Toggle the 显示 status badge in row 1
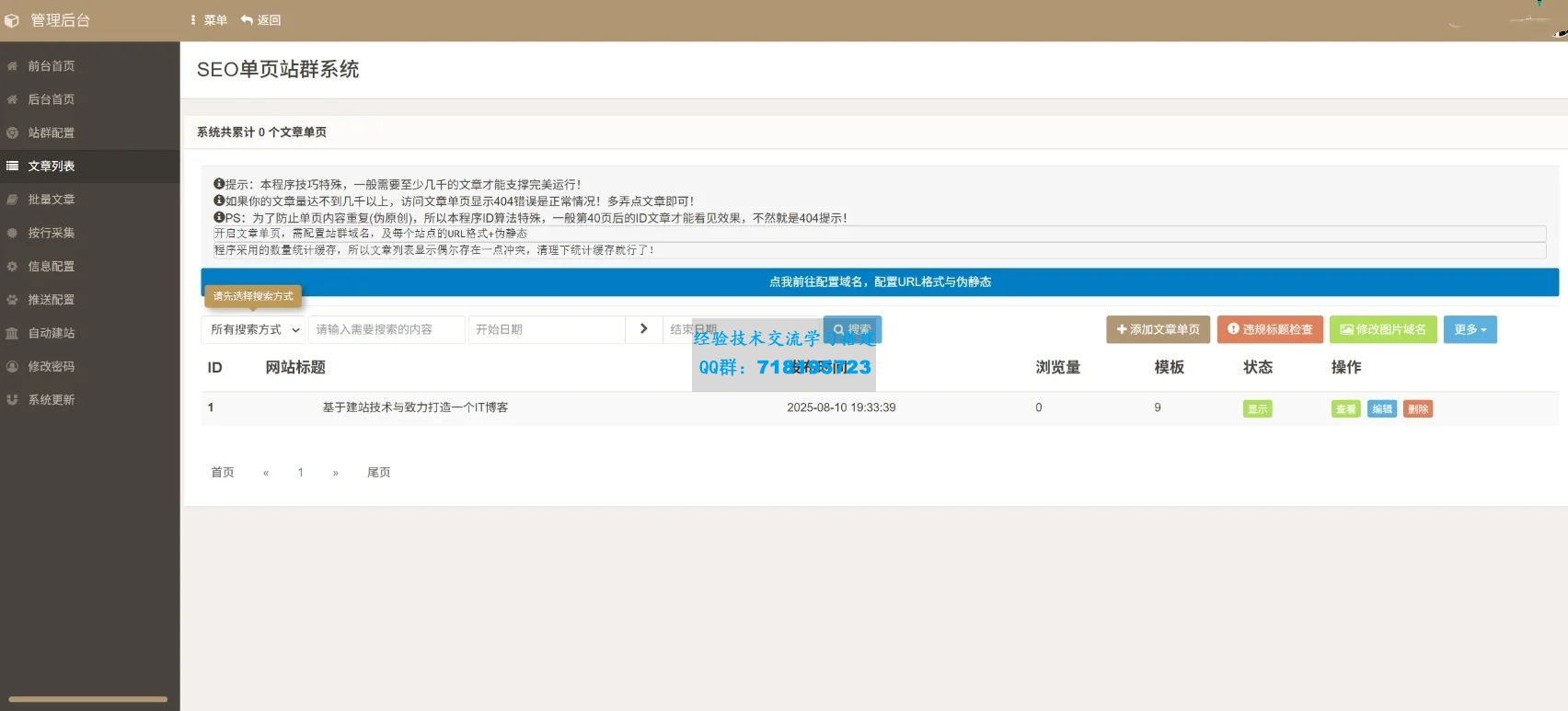This screenshot has height=711, width=1568. [x=1257, y=409]
